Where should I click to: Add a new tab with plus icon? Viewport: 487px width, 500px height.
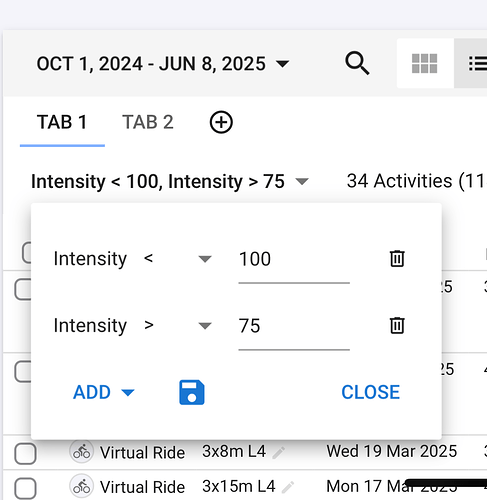click(221, 122)
